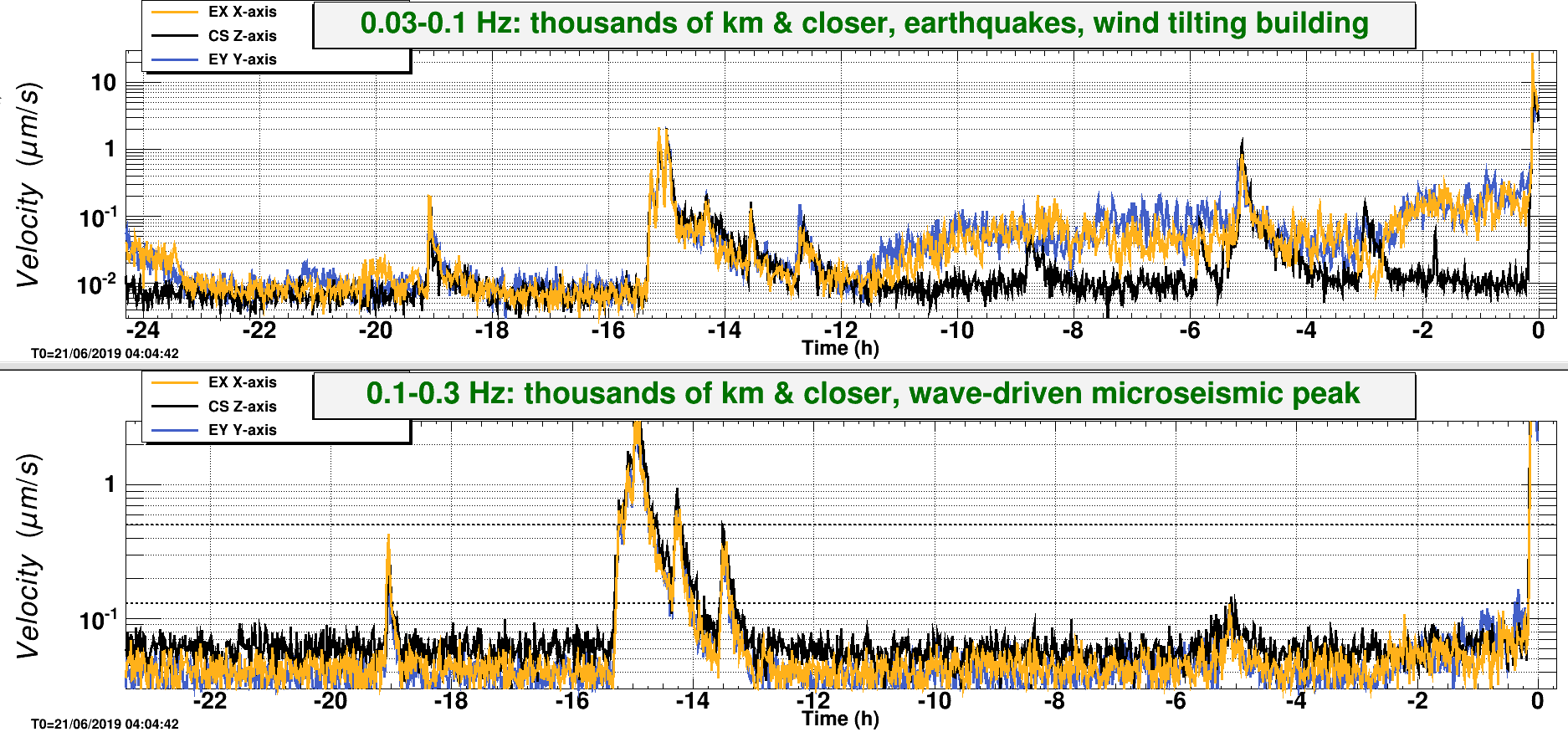1568x732 pixels.
Task: Click the 10⁻¹ tick on top plot's y-axis
Action: (x=99, y=217)
